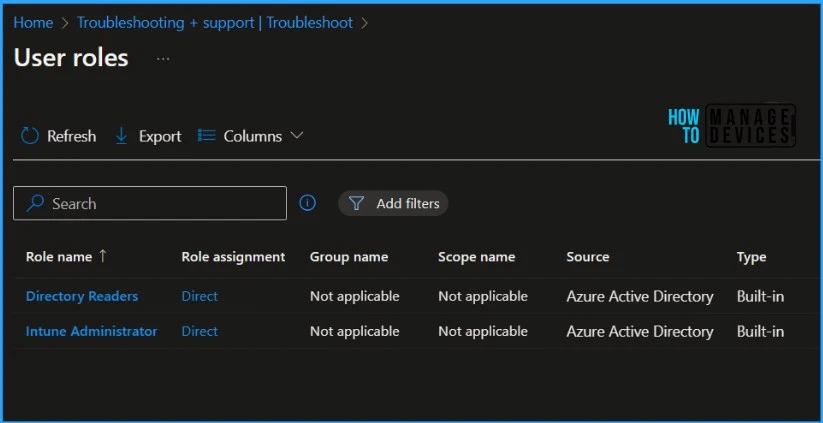Screen dimensions: 823x423
Task: Click the Export label
Action: click(160, 136)
